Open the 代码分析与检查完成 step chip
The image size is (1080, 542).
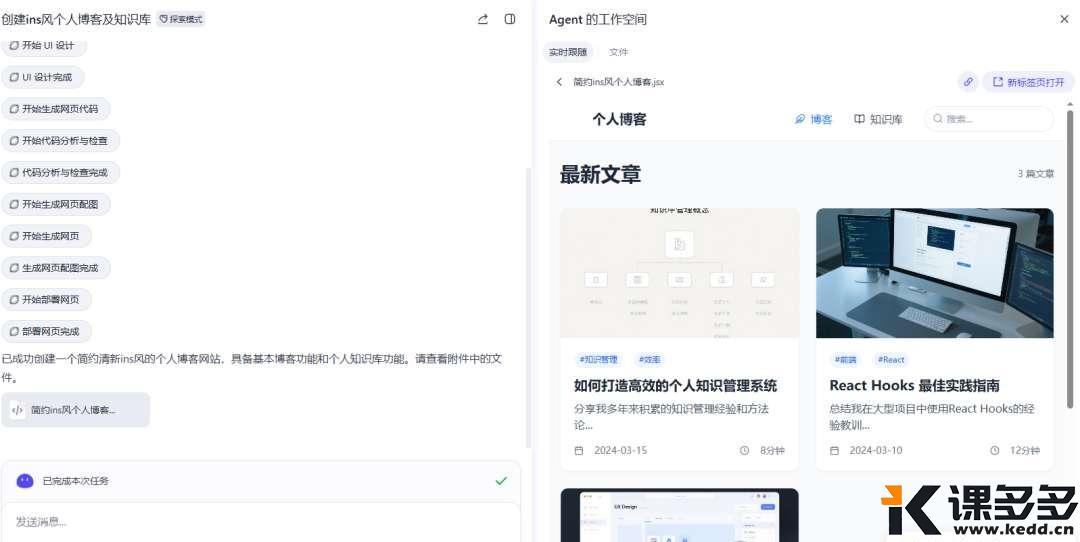point(61,172)
